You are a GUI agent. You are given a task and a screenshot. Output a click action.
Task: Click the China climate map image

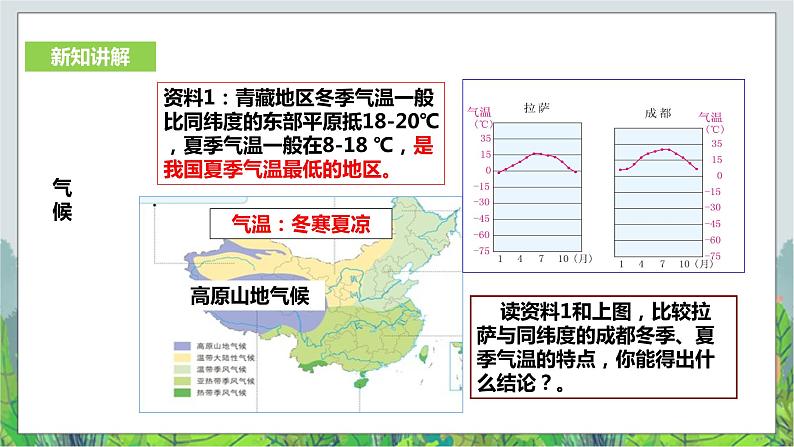coord(301,304)
